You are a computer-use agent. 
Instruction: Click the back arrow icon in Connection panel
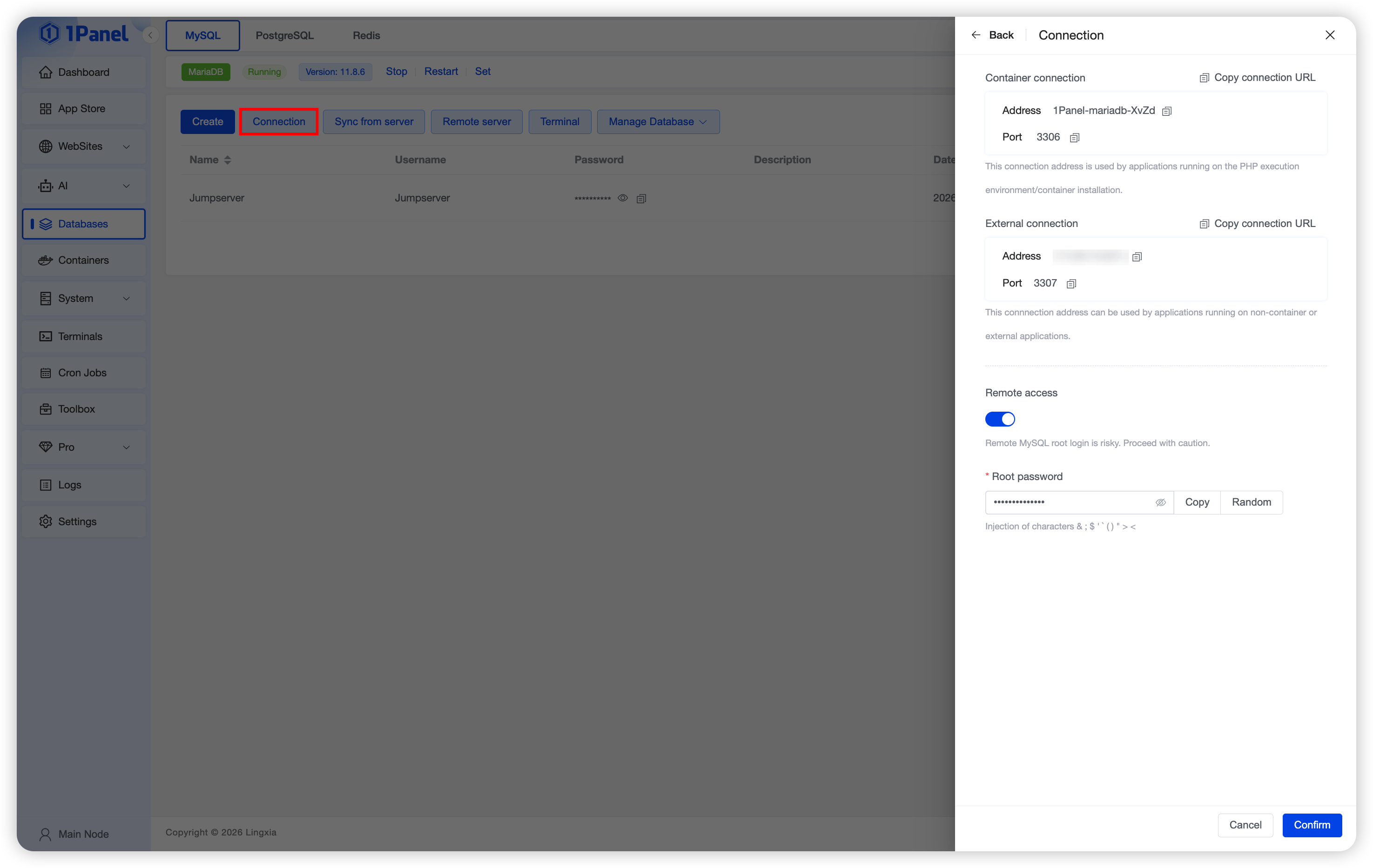click(976, 35)
